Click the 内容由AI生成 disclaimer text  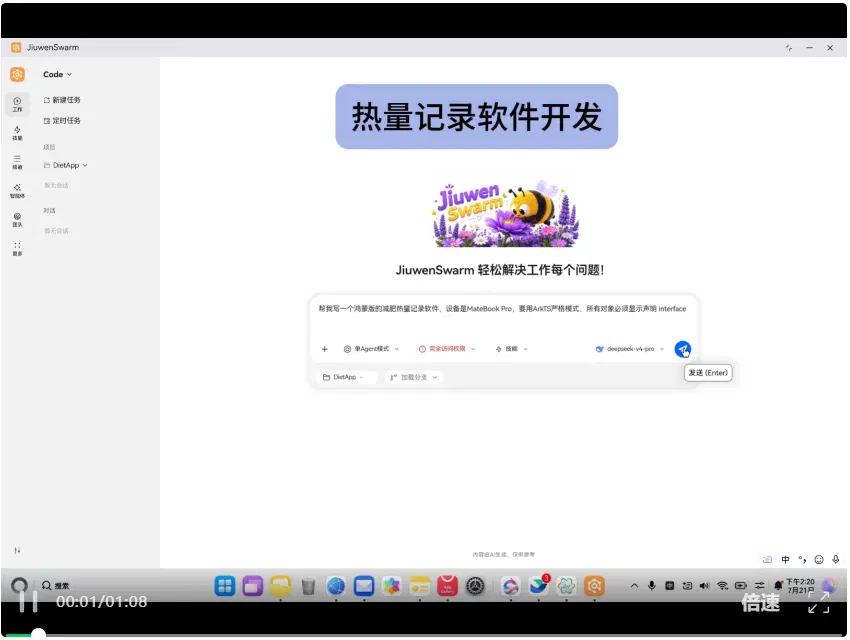(504, 554)
